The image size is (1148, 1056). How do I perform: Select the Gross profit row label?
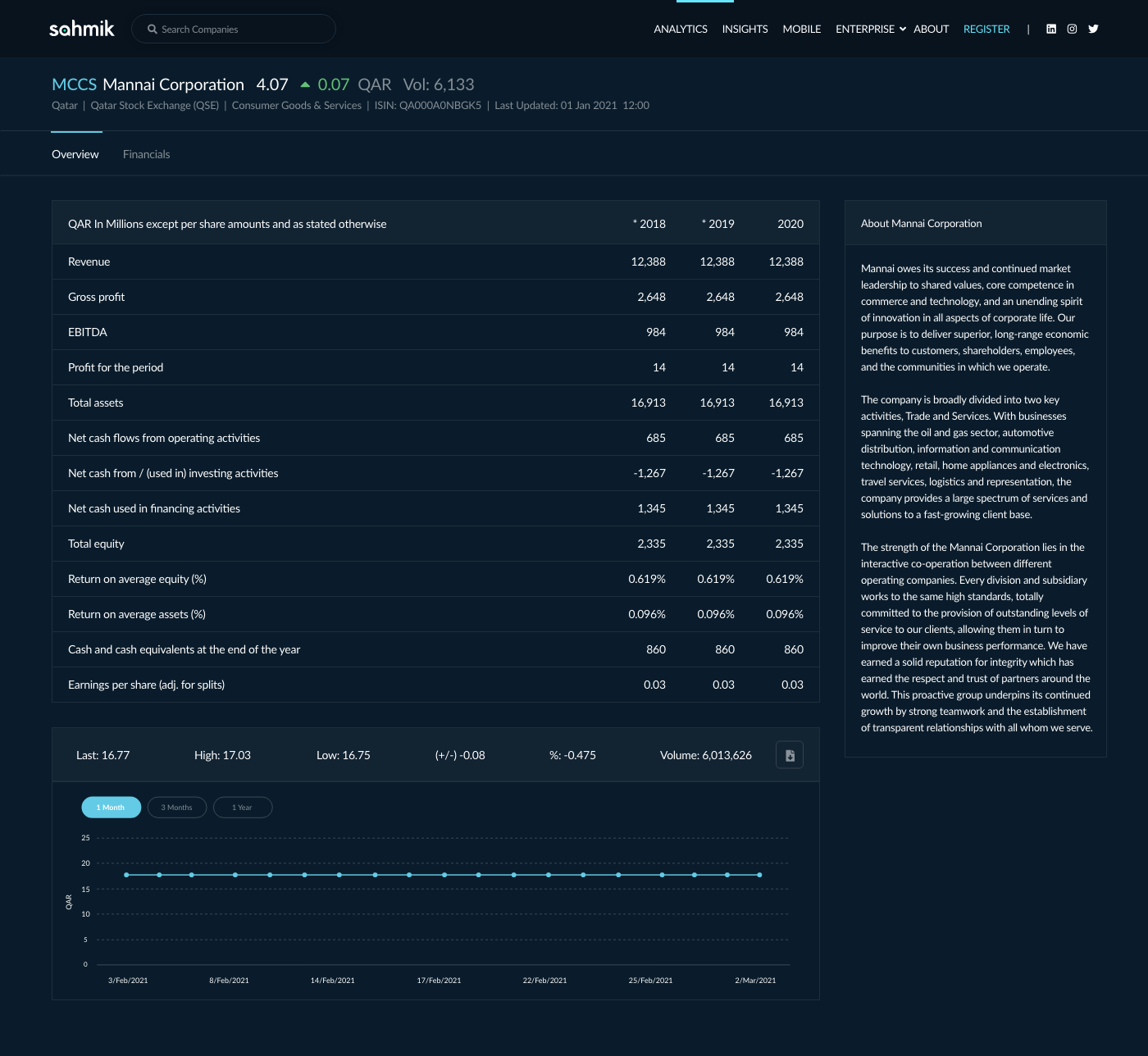(x=96, y=297)
